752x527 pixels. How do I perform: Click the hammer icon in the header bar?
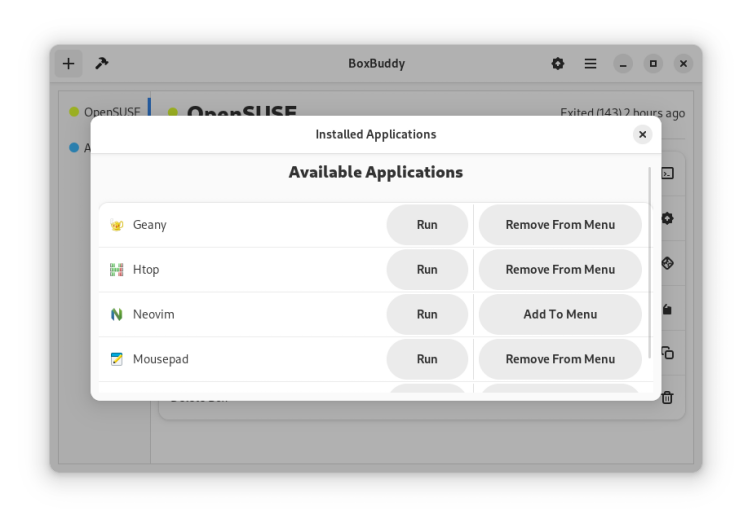(101, 63)
